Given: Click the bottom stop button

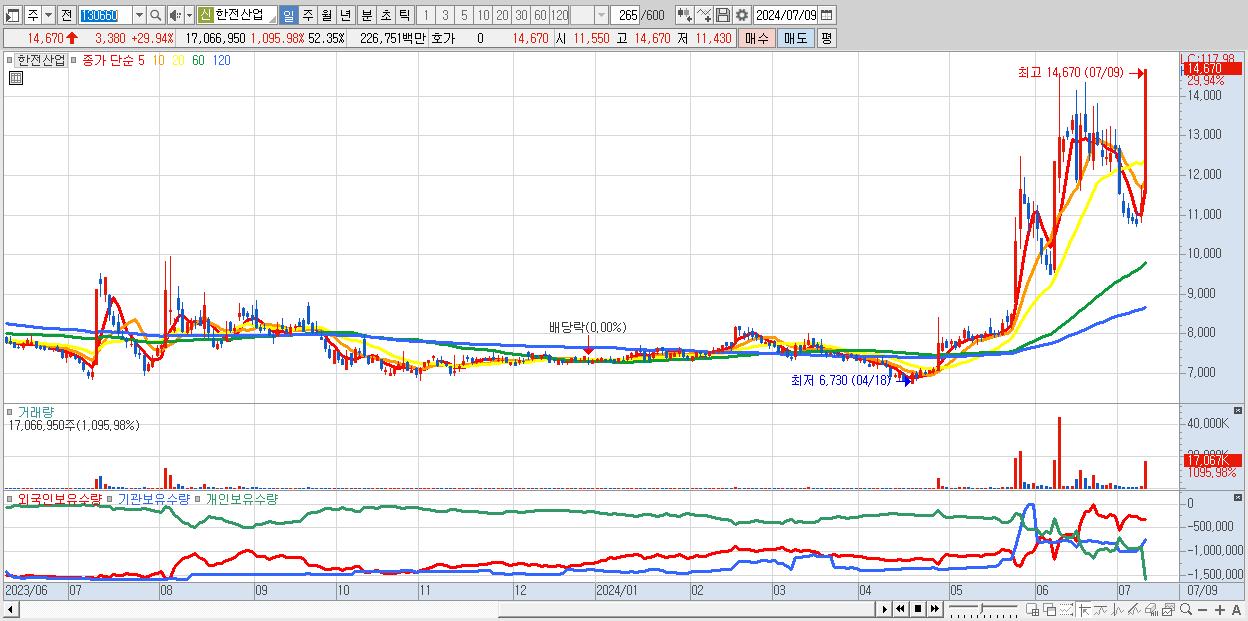Looking at the screenshot, I should pos(918,609).
